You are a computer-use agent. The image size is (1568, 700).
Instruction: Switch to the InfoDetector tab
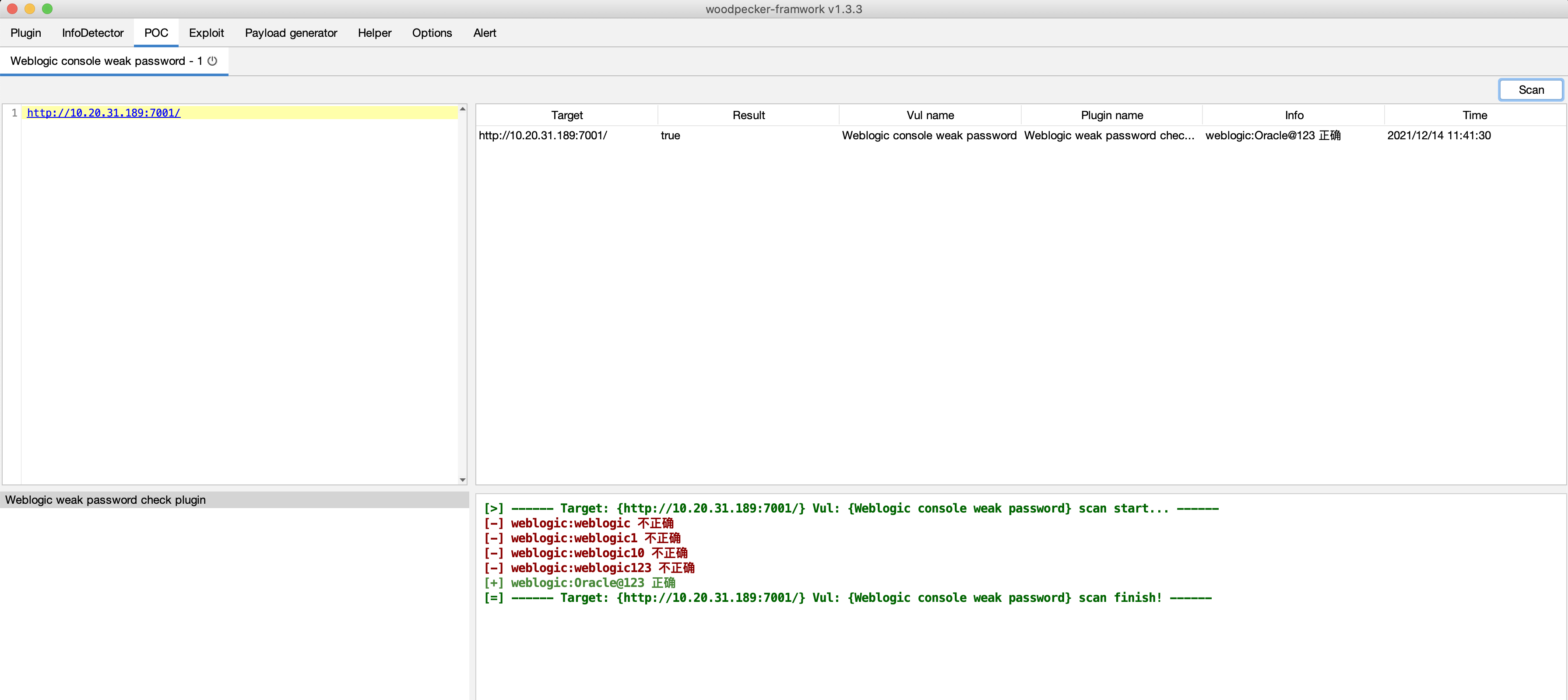pos(92,33)
